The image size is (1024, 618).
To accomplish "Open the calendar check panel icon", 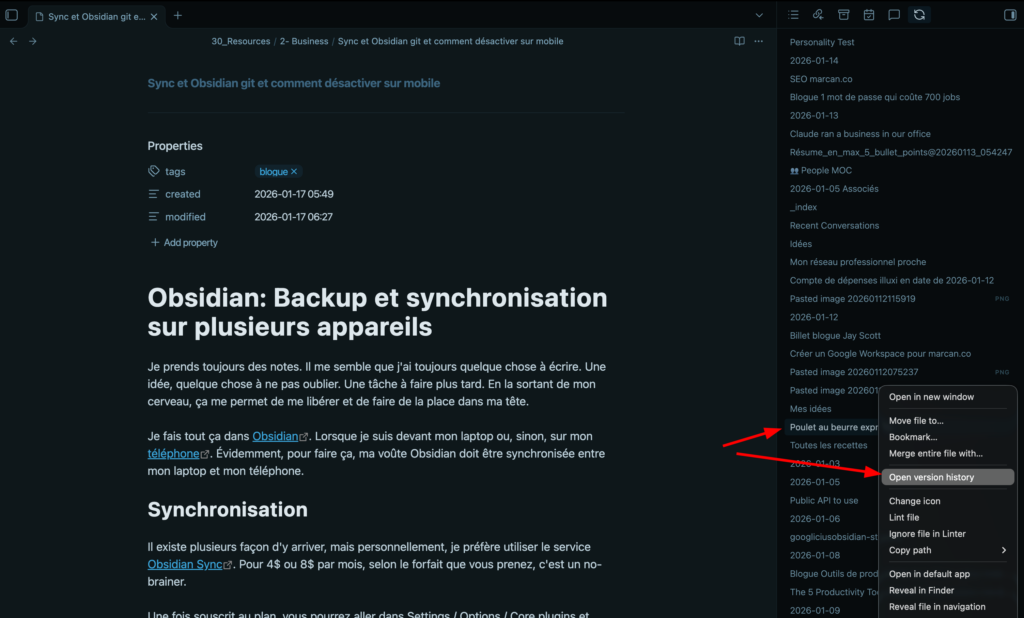I will click(869, 15).
